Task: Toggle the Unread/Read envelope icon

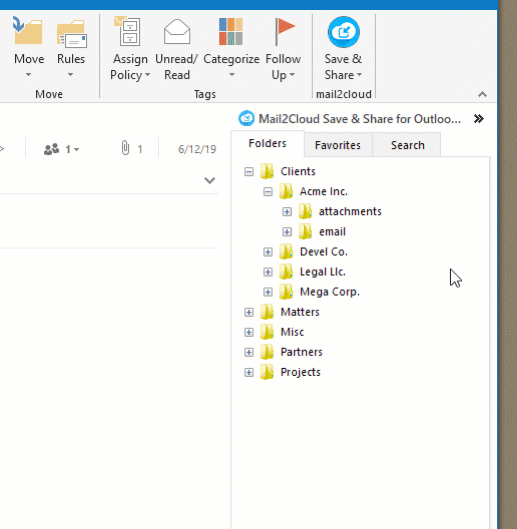Action: (177, 32)
